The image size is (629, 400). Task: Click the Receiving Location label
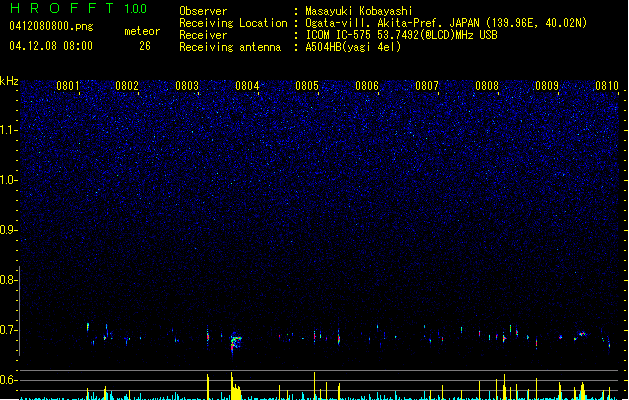[x=233, y=23]
